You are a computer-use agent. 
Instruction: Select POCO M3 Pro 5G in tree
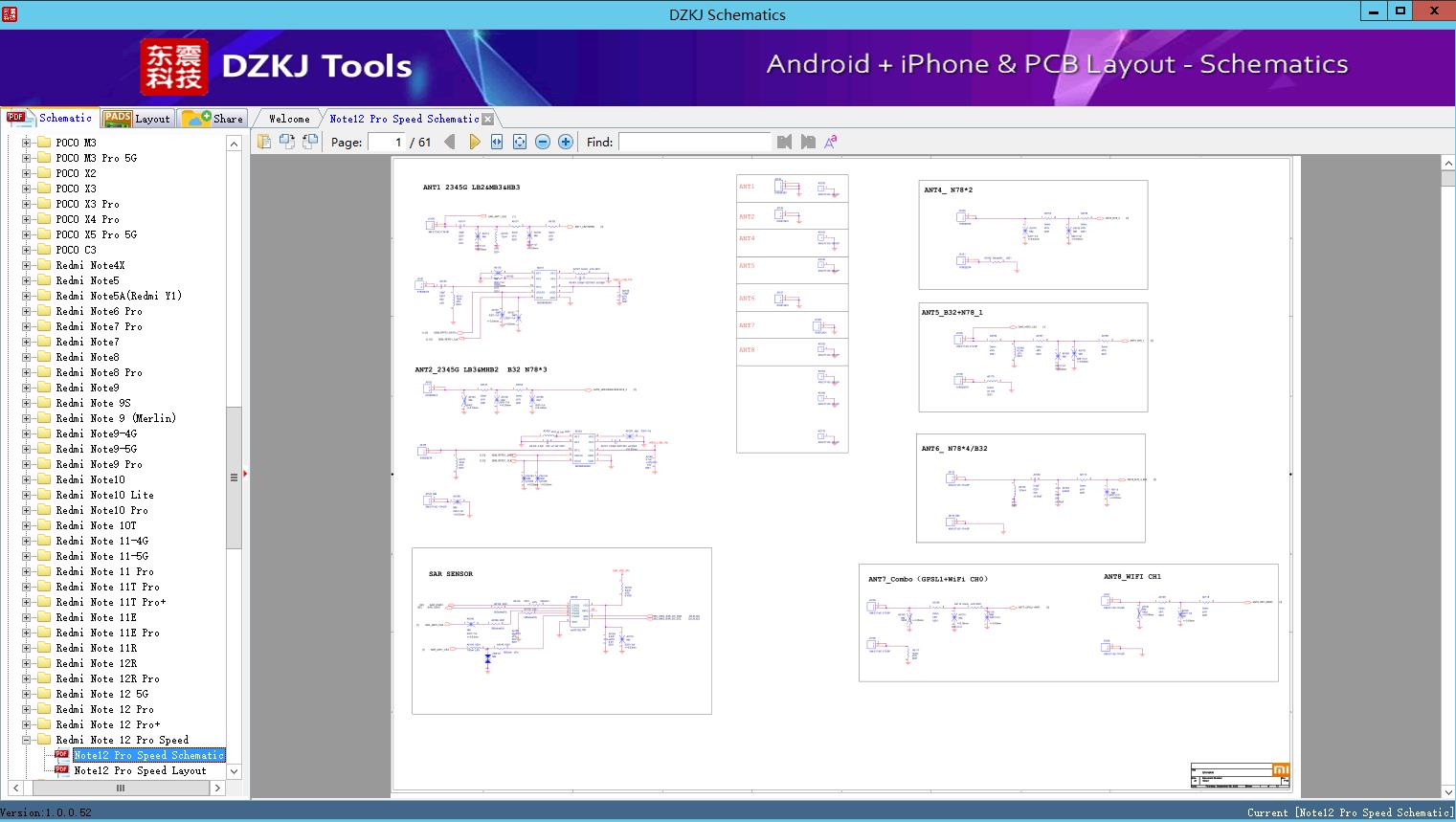[x=96, y=158]
